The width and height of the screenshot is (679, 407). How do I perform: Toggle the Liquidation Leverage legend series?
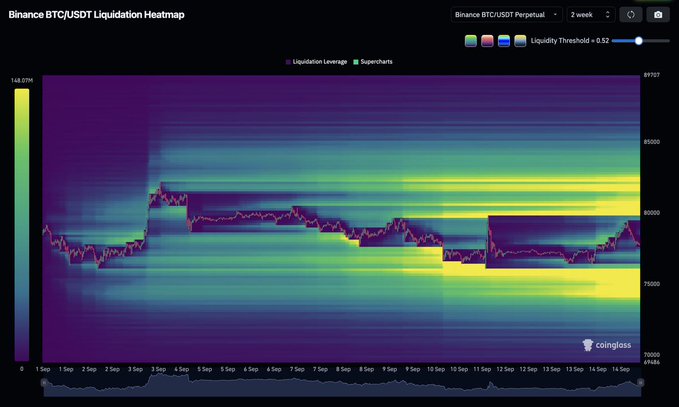317,62
